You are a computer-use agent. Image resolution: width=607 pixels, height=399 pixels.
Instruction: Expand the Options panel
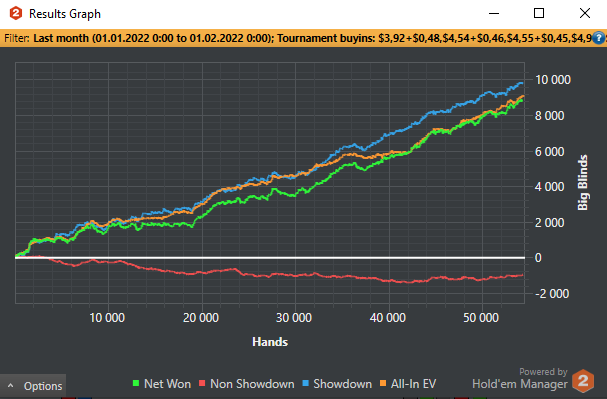pyautogui.click(x=33, y=386)
